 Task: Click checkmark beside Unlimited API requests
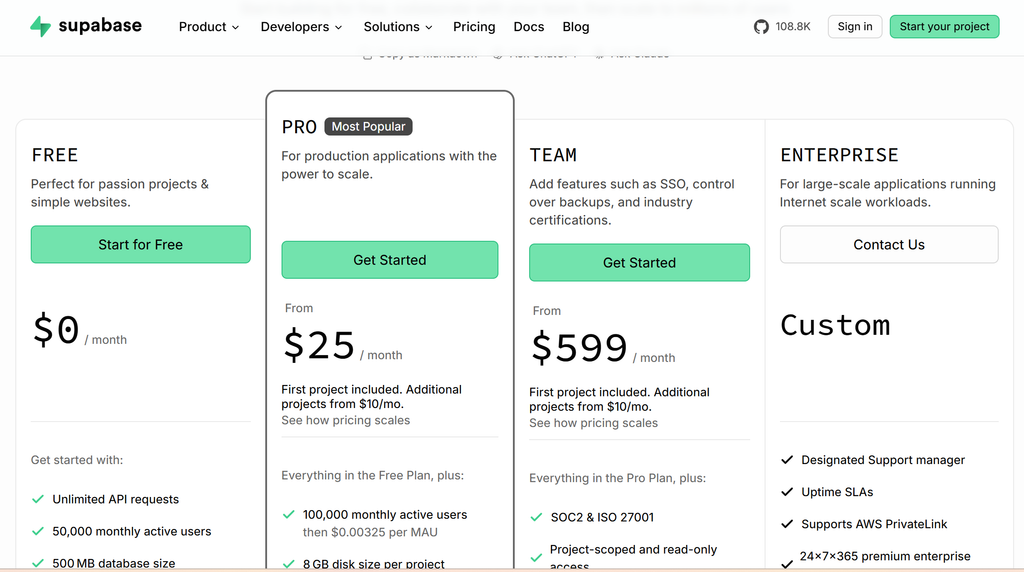point(38,499)
